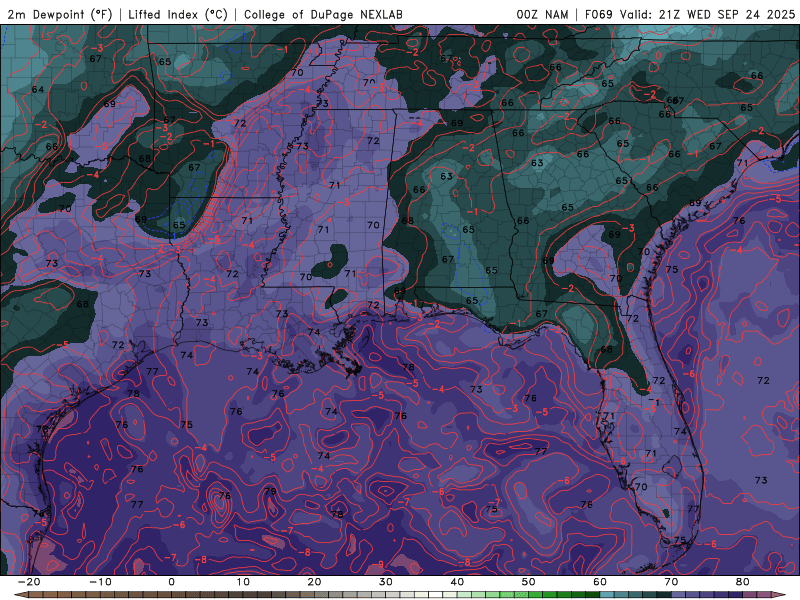The height and width of the screenshot is (600, 800).
Task: Click the "79" dewpoint value over the Gulf
Action: [270, 492]
